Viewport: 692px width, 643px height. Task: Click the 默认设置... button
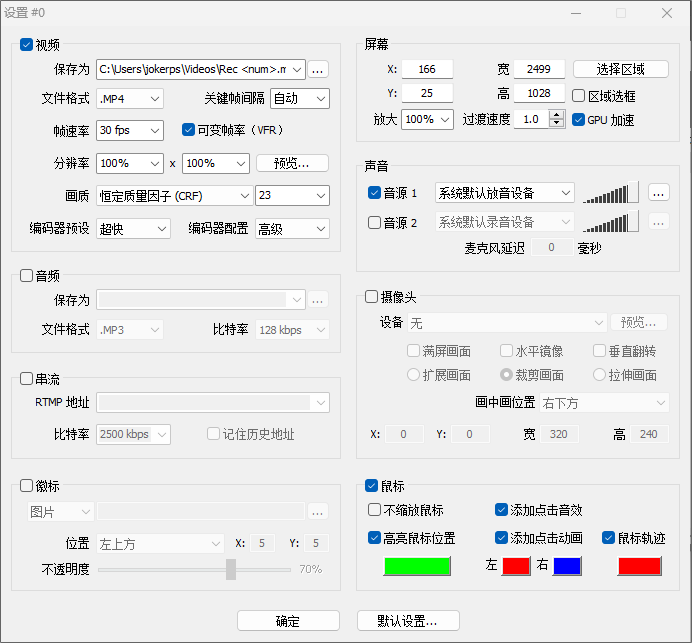[x=407, y=621]
